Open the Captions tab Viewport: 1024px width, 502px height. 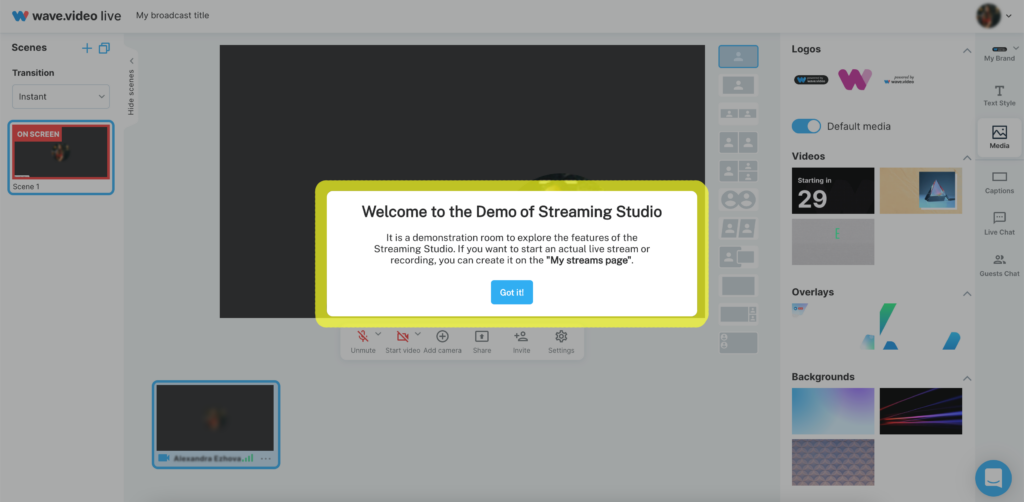click(999, 182)
